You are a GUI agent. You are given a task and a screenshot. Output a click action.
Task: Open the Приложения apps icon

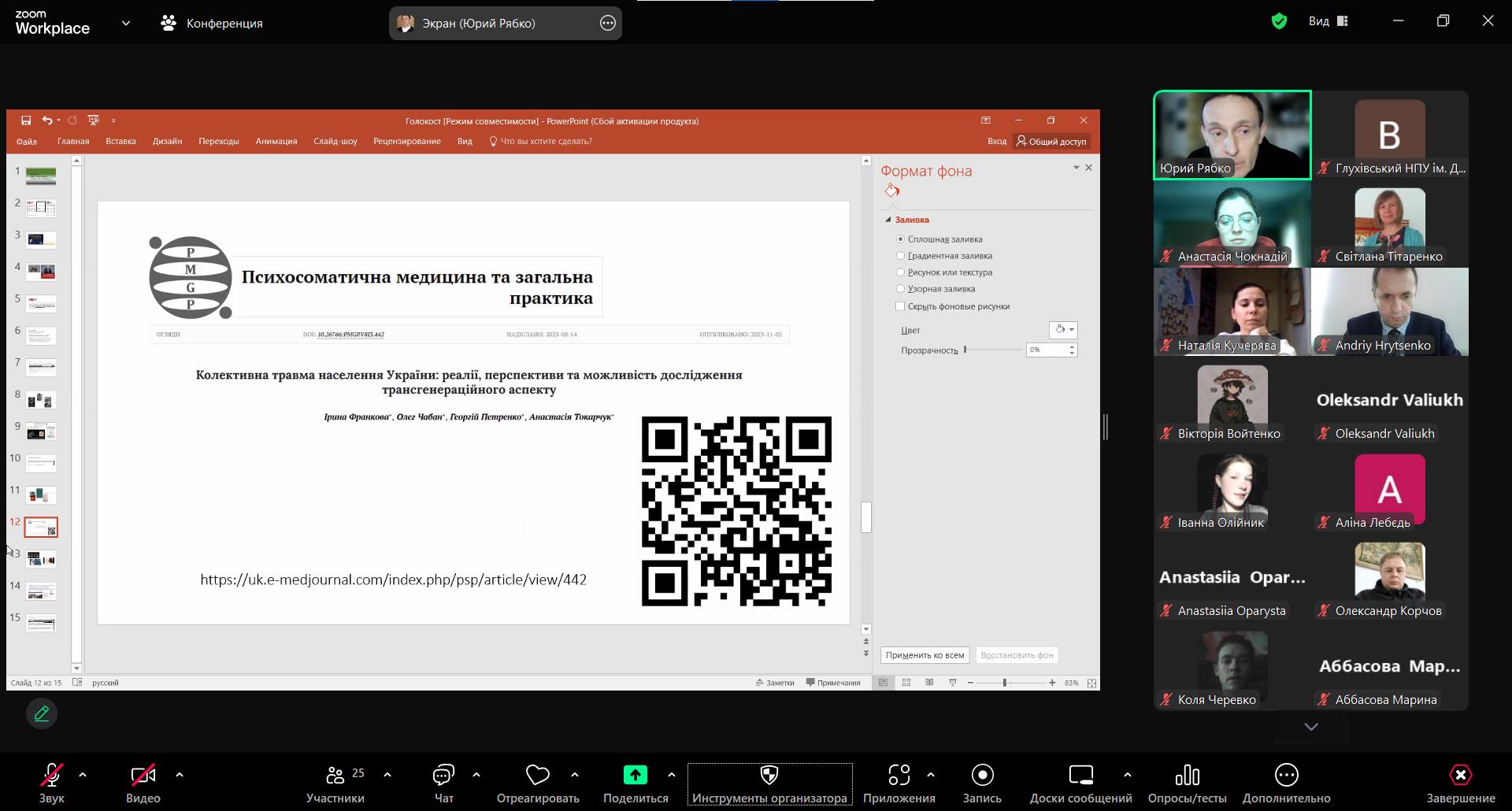pyautogui.click(x=899, y=775)
